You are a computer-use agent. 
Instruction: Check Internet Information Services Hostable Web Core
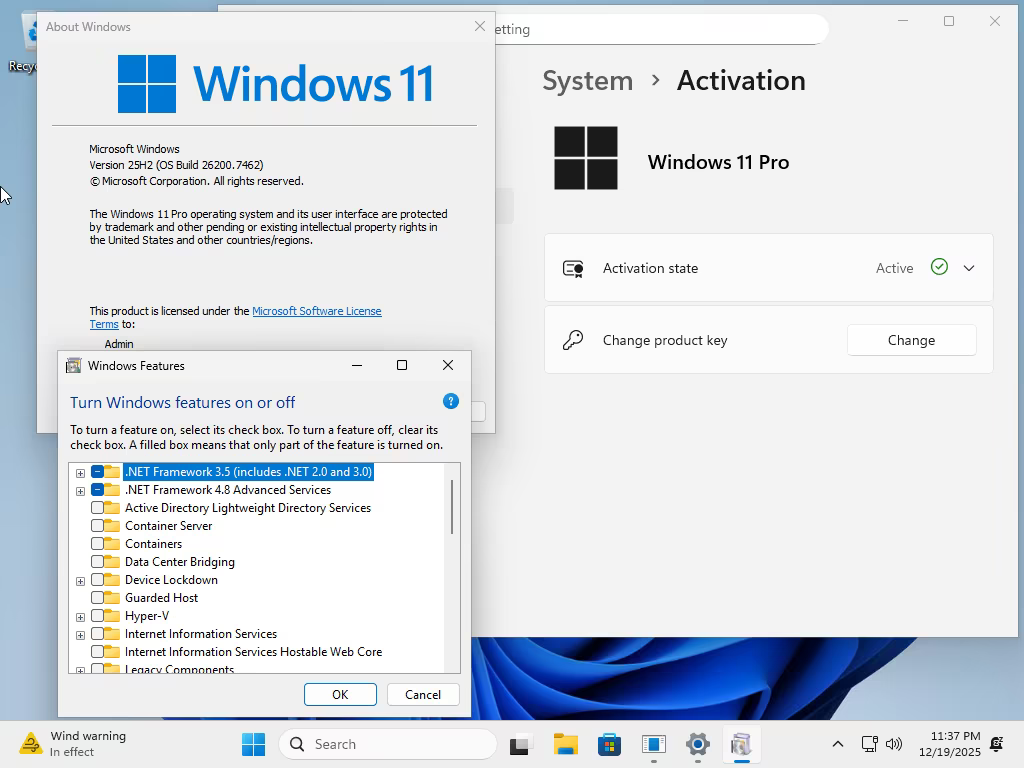[97, 652]
